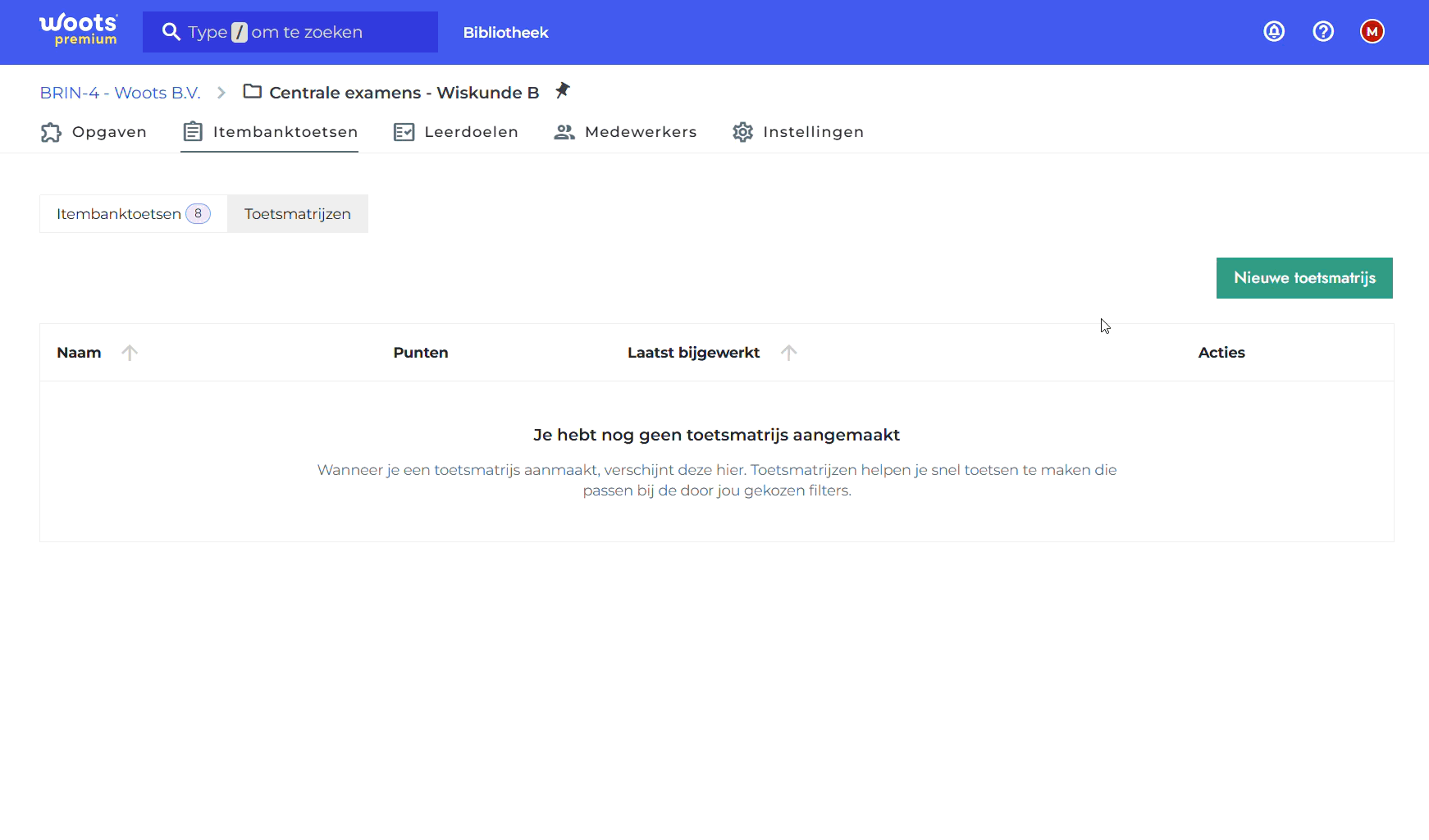The height and width of the screenshot is (840, 1429).
Task: Switch to the Opgaven tab
Action: tap(94, 132)
